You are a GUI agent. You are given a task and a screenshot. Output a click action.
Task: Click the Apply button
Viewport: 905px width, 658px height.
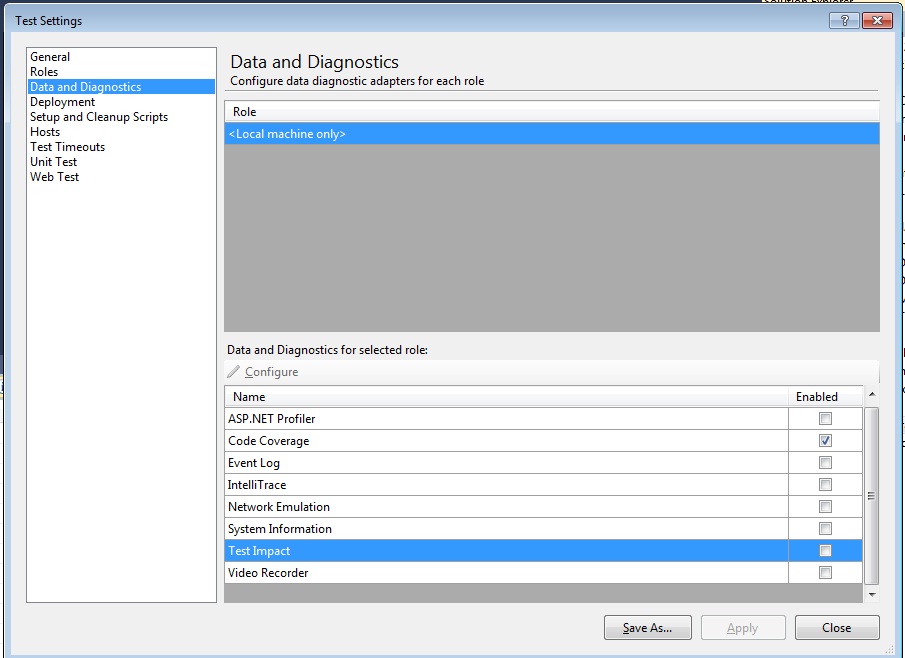tap(742, 627)
